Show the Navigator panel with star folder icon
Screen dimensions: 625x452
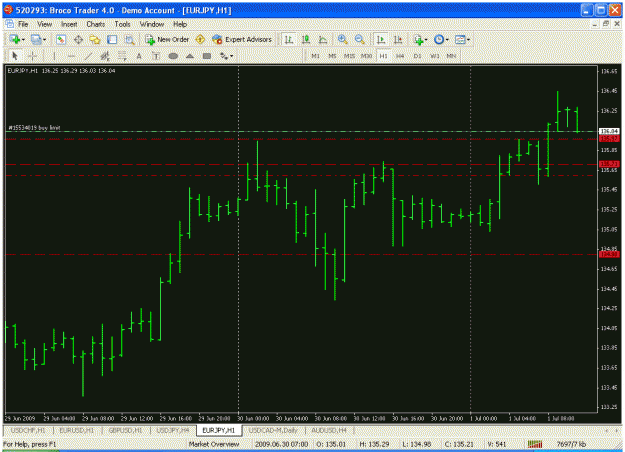tap(95, 39)
